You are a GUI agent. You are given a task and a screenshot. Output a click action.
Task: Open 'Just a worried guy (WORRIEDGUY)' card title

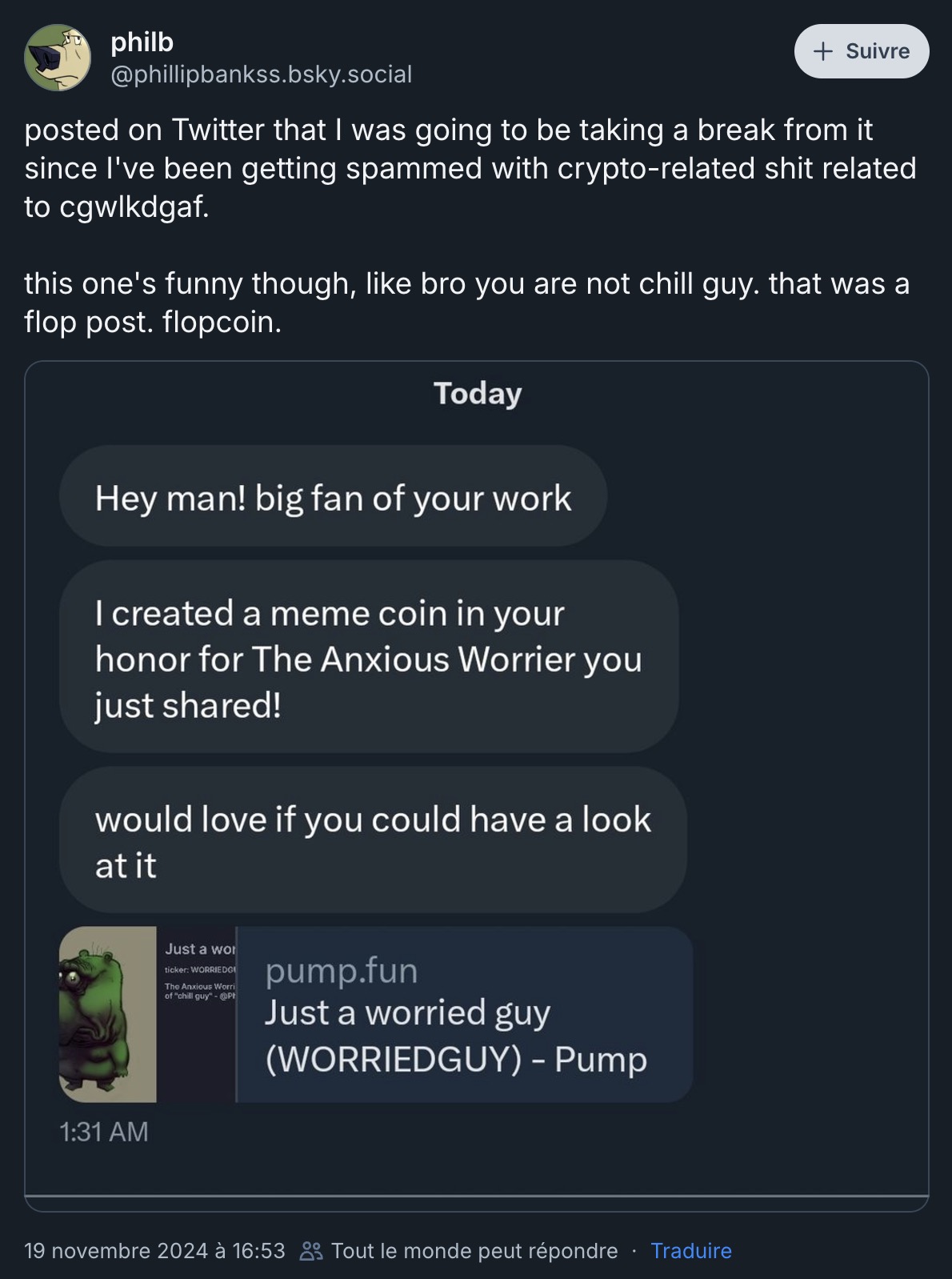[x=455, y=1036]
